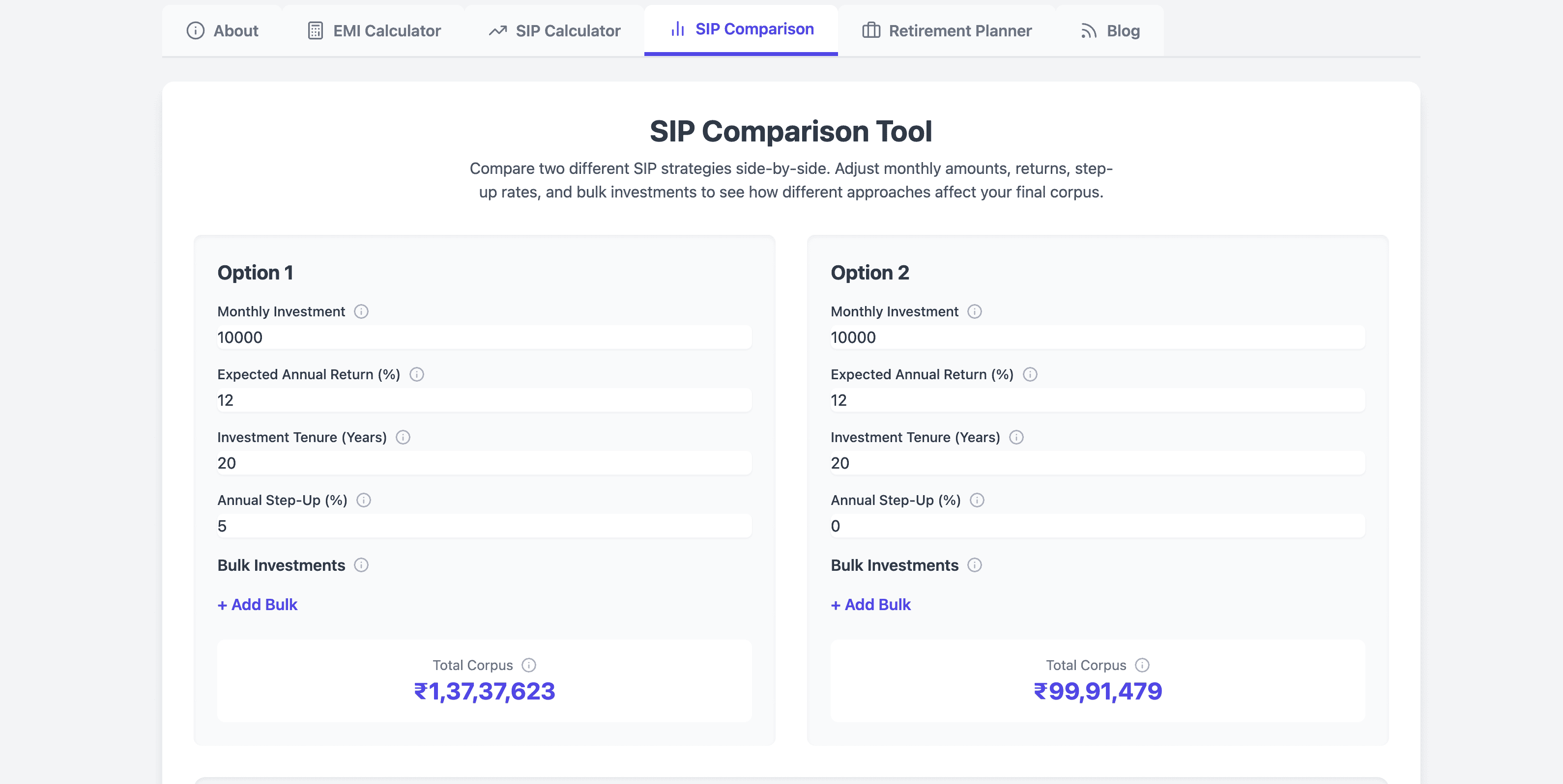Click Option 1 Annual Step-Up field

coord(484,526)
